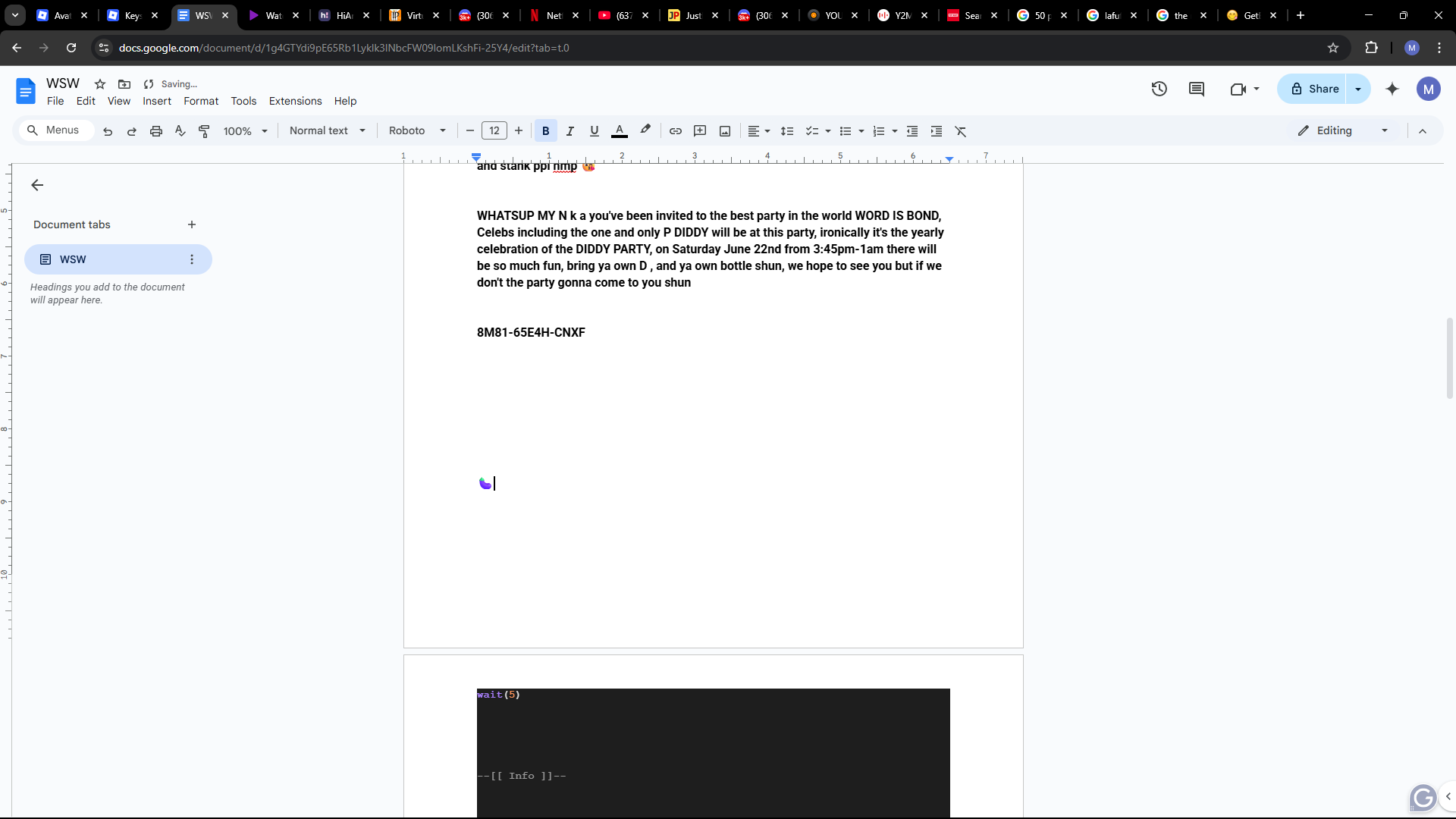Expand bulleted list options arrow

pyautogui.click(x=861, y=131)
